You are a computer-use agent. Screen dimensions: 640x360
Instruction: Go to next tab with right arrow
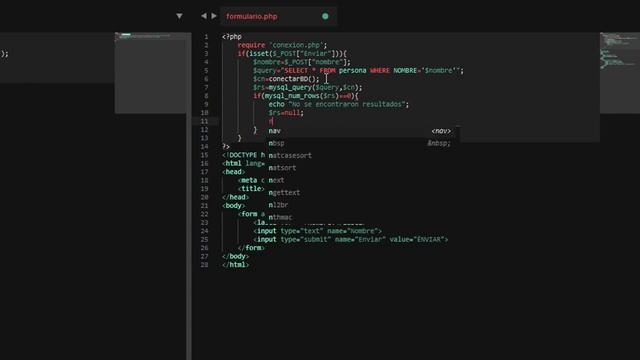tap(214, 16)
